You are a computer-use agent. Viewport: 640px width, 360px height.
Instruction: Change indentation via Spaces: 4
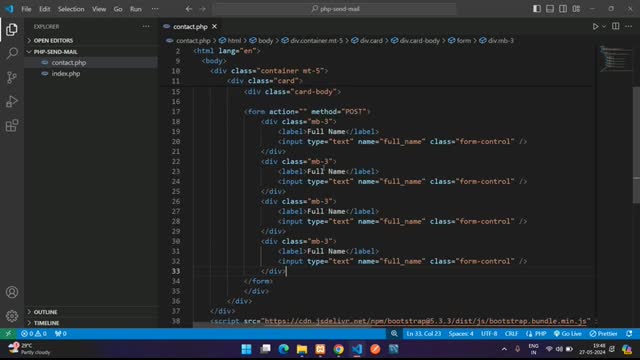(x=461, y=333)
